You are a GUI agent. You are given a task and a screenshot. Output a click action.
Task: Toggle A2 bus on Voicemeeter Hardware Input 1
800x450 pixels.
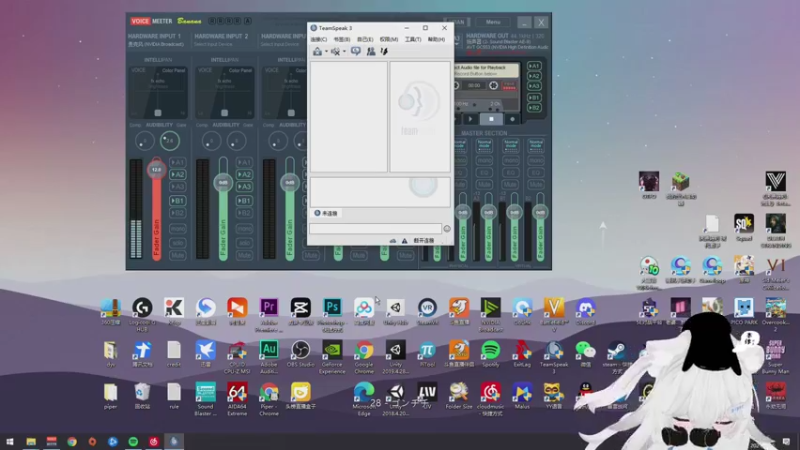(177, 174)
